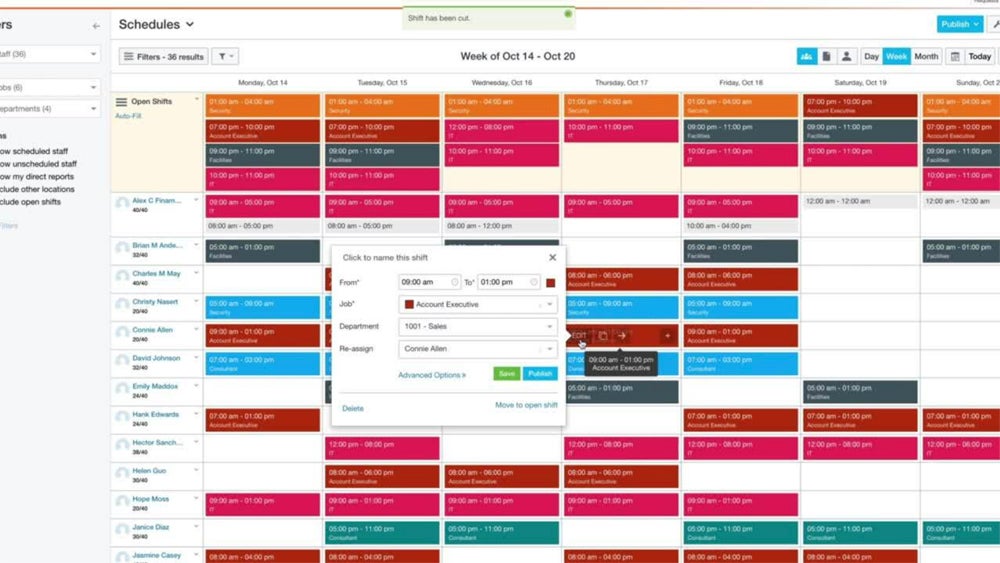Expand the row arrow next to David Johnson
This screenshot has height=563, width=1000.
click(196, 358)
